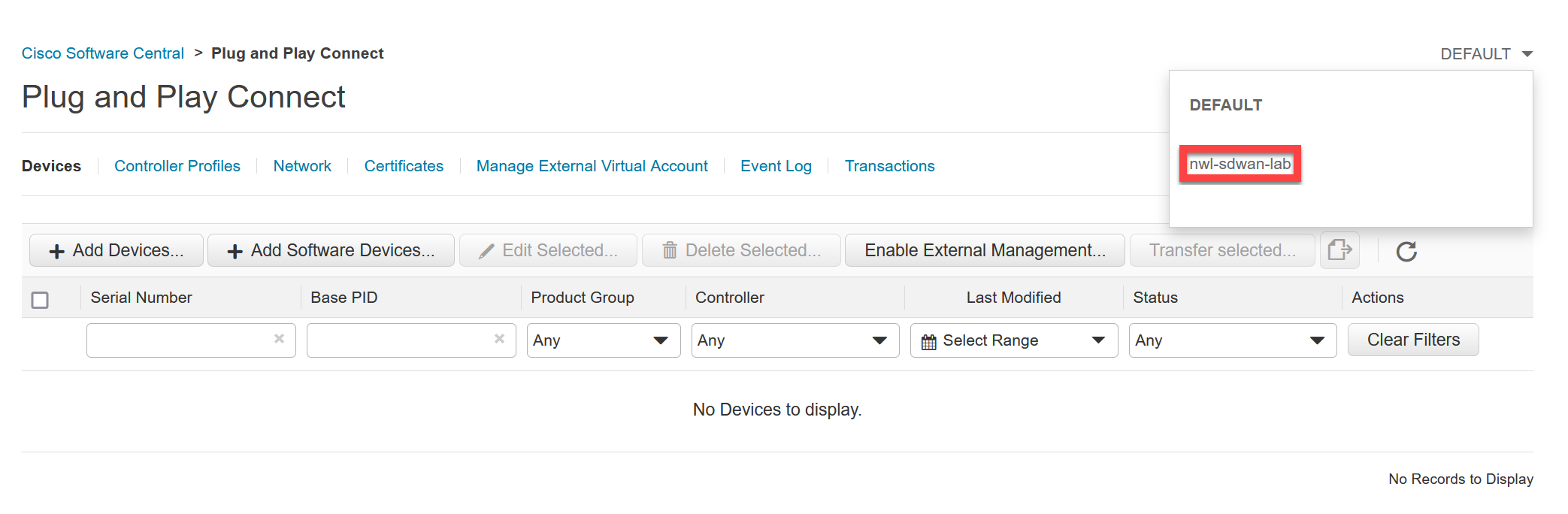The width and height of the screenshot is (1568, 514).
Task: Click the Status column header
Action: click(1155, 298)
